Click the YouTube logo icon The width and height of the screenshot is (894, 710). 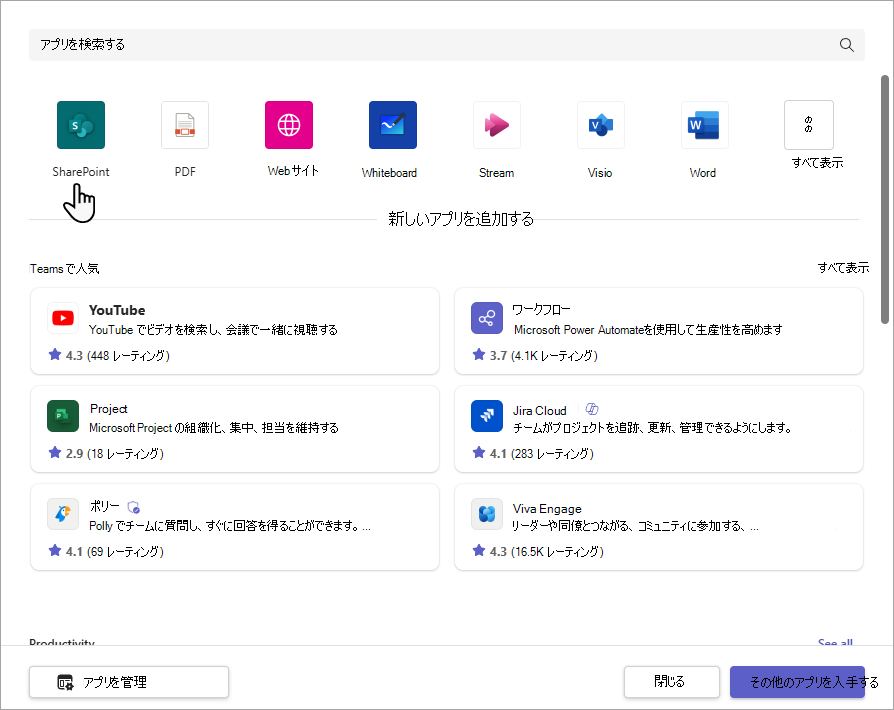(63, 318)
